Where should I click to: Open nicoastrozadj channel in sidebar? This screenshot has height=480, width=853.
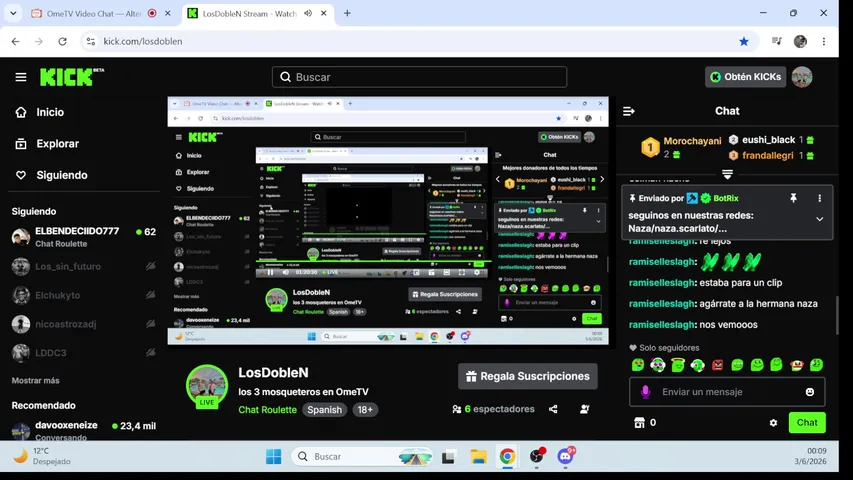click(x=83, y=324)
